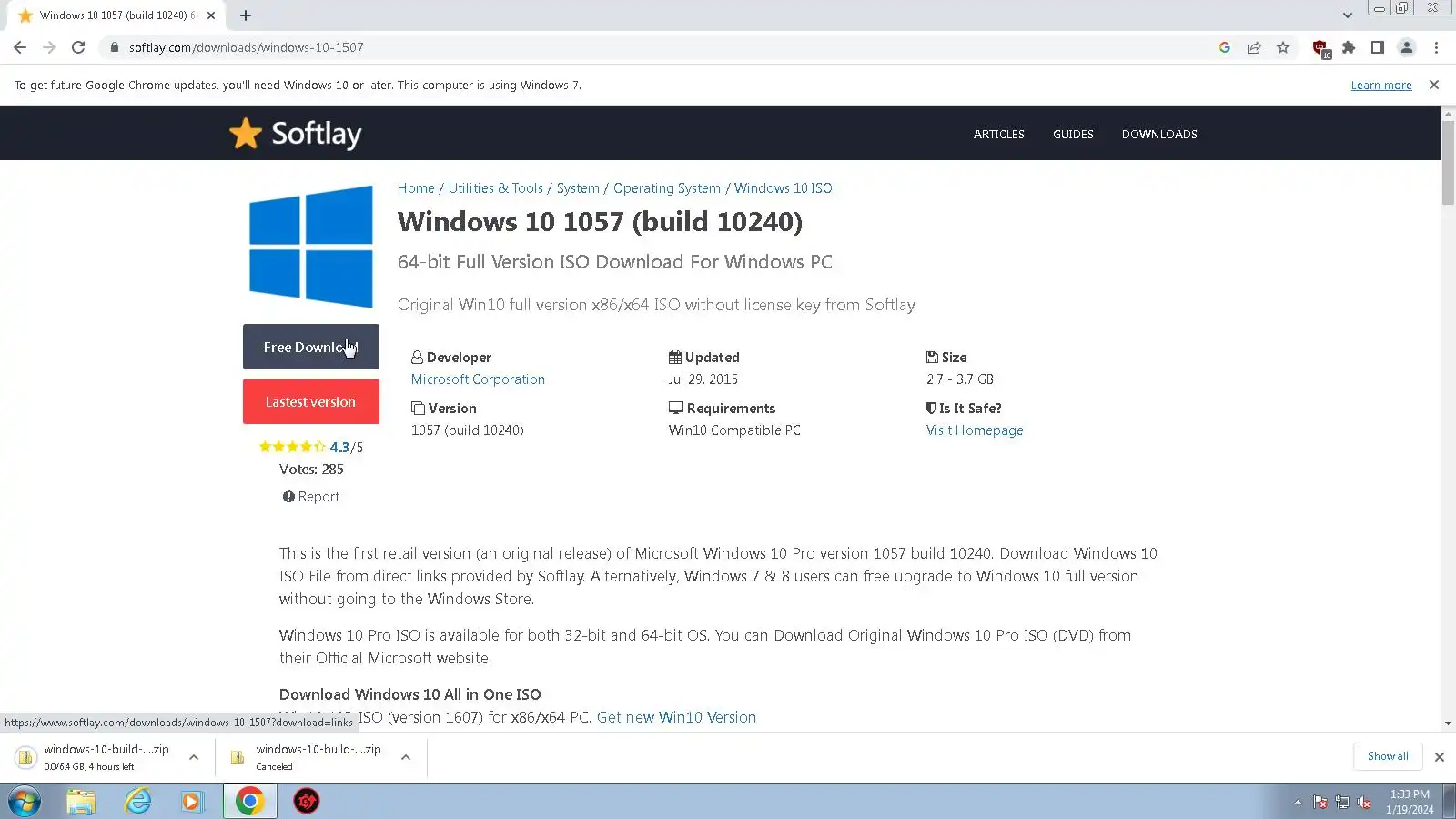This screenshot has width=1456, height=819.
Task: Click the star rating row
Action: pyautogui.click(x=292, y=447)
